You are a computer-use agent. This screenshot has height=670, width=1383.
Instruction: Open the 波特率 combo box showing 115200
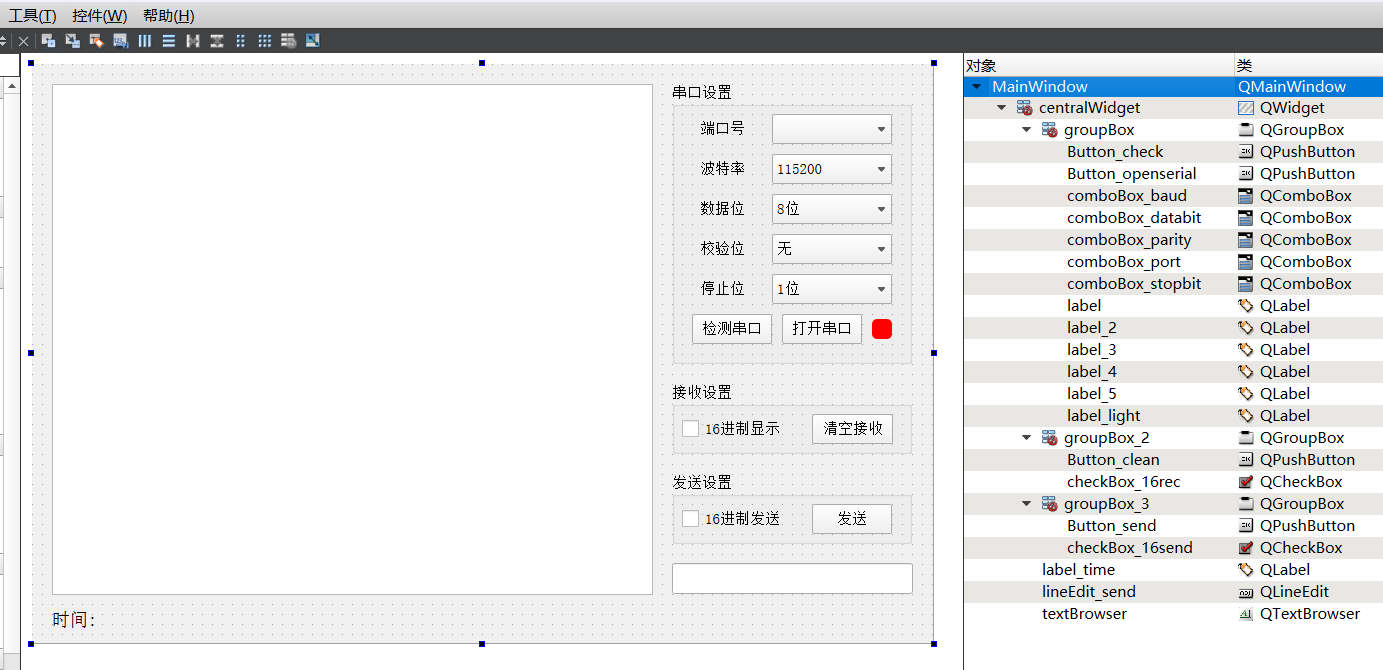tap(832, 169)
